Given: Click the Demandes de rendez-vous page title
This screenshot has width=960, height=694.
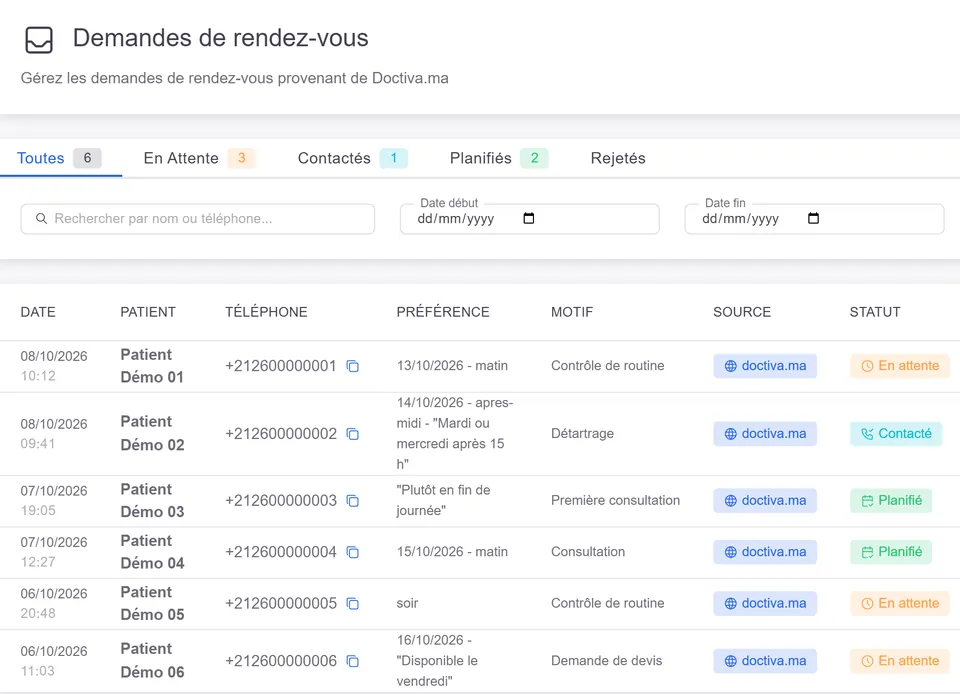Looking at the screenshot, I should coord(220,38).
